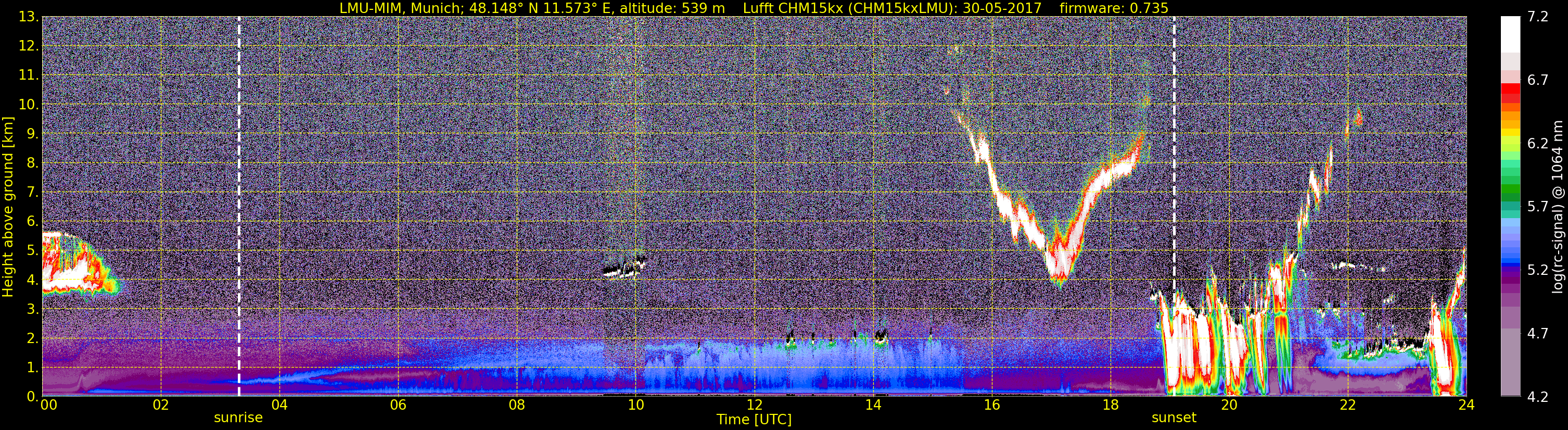This screenshot has height=430, width=1568.
Task: Click the y-axis tick label '2.'
Action: coord(33,339)
